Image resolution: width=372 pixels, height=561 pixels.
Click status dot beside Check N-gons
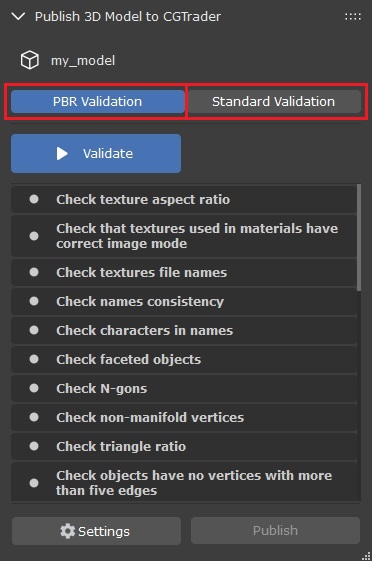point(34,388)
